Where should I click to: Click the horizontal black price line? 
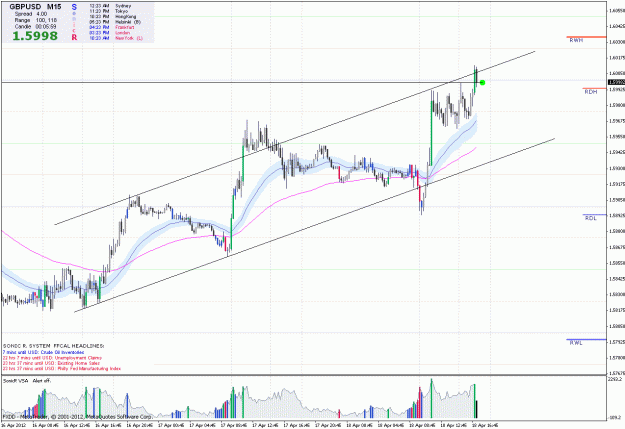click(x=239, y=82)
